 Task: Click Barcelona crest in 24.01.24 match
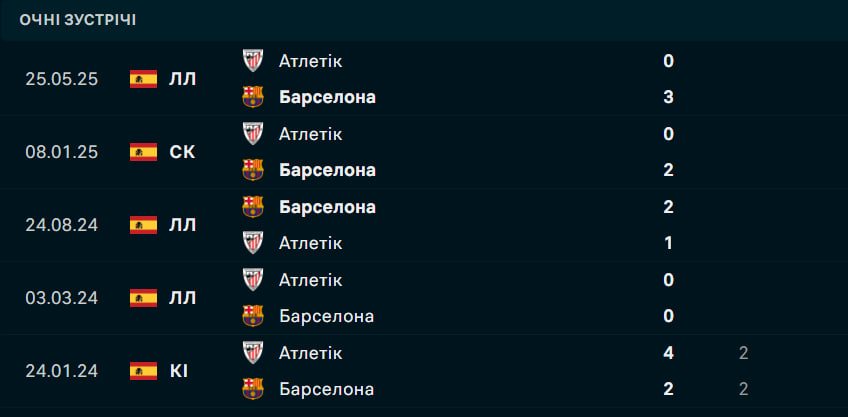pyautogui.click(x=254, y=389)
